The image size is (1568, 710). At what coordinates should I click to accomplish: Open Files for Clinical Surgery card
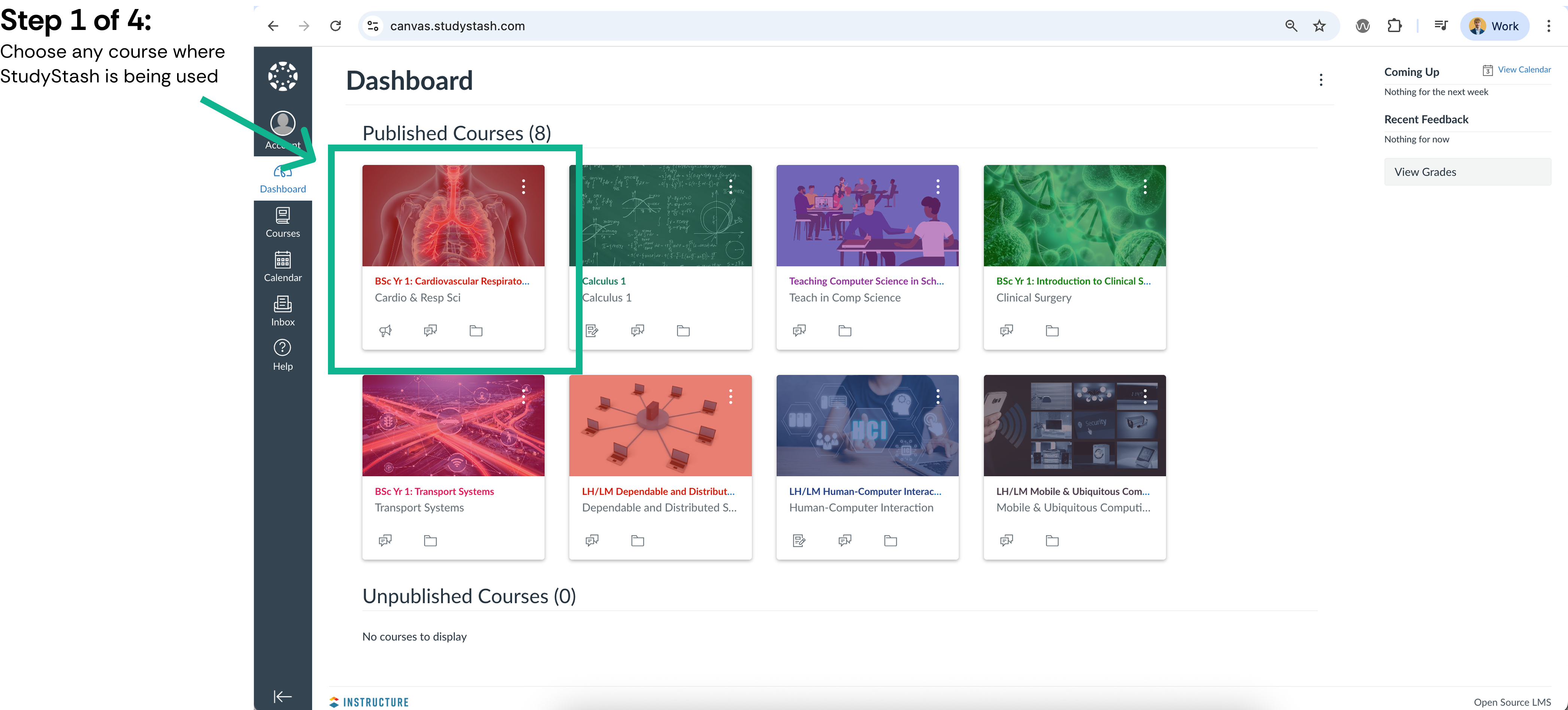tap(1052, 331)
